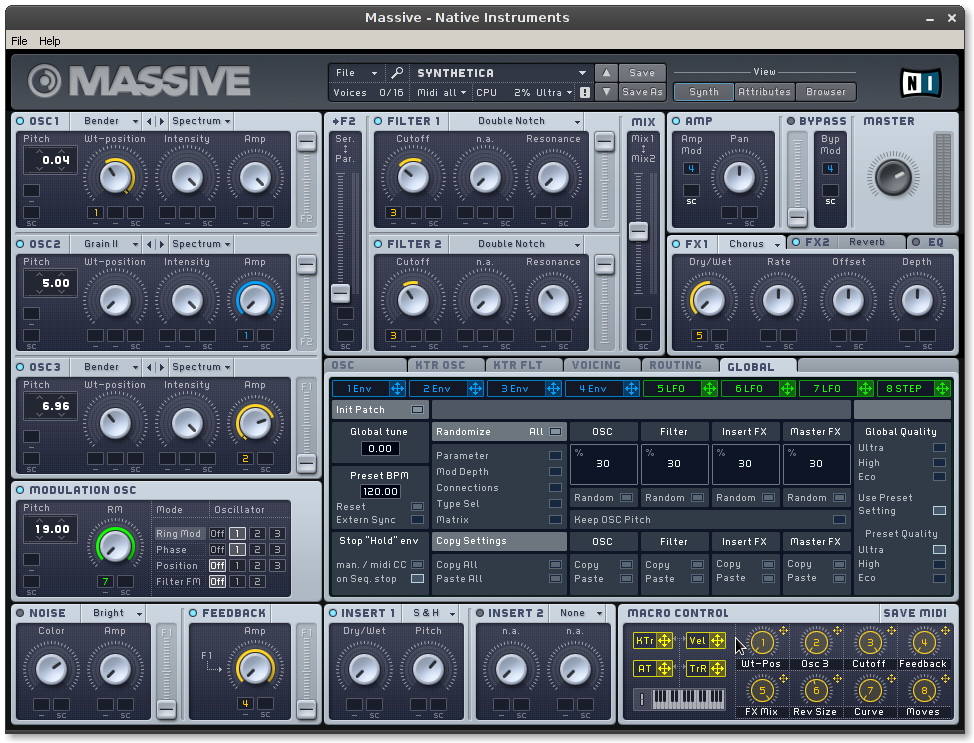Expand the FX1 Chorus effect dropdown
The image size is (974, 743).
[754, 244]
